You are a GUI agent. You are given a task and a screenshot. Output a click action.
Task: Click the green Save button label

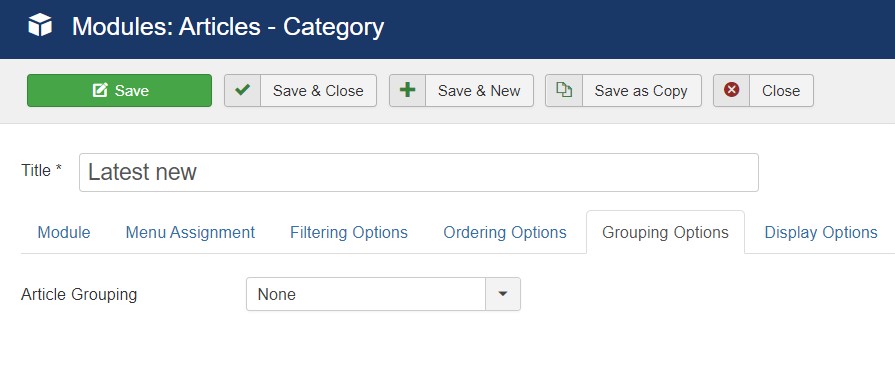pyautogui.click(x=132, y=91)
